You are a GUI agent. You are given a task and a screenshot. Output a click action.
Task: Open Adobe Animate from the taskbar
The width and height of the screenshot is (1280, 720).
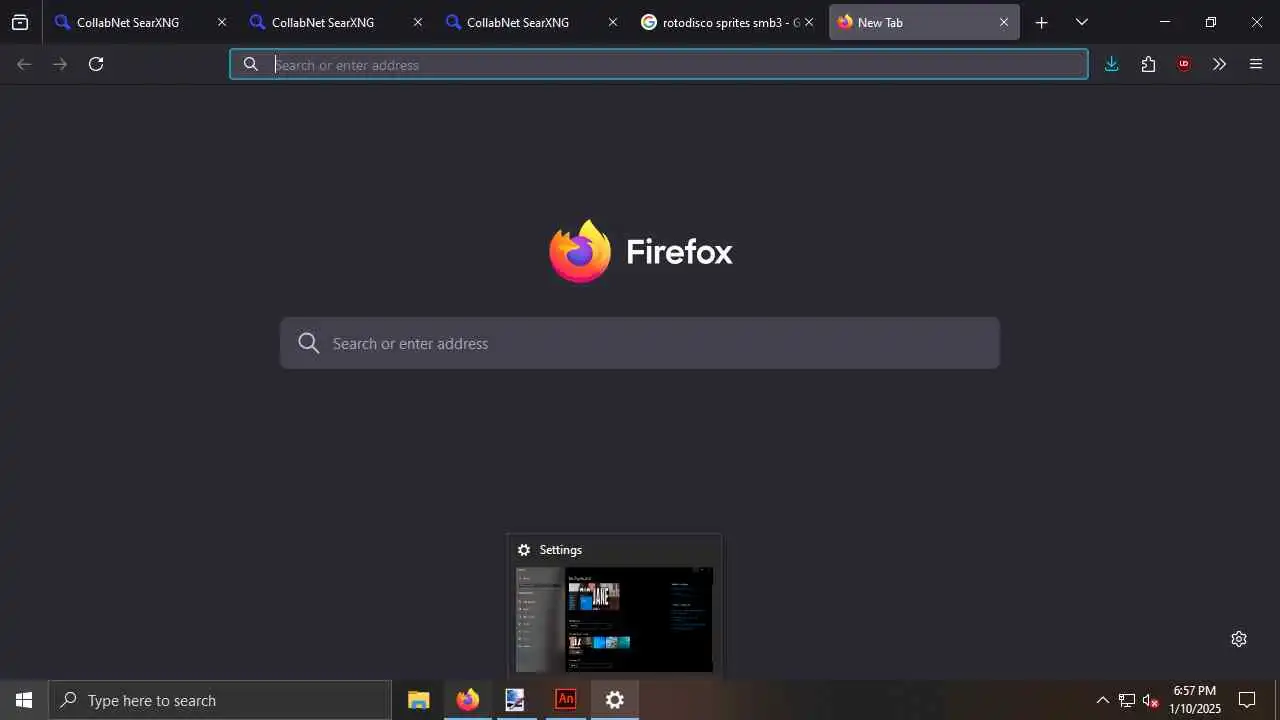[x=566, y=700]
